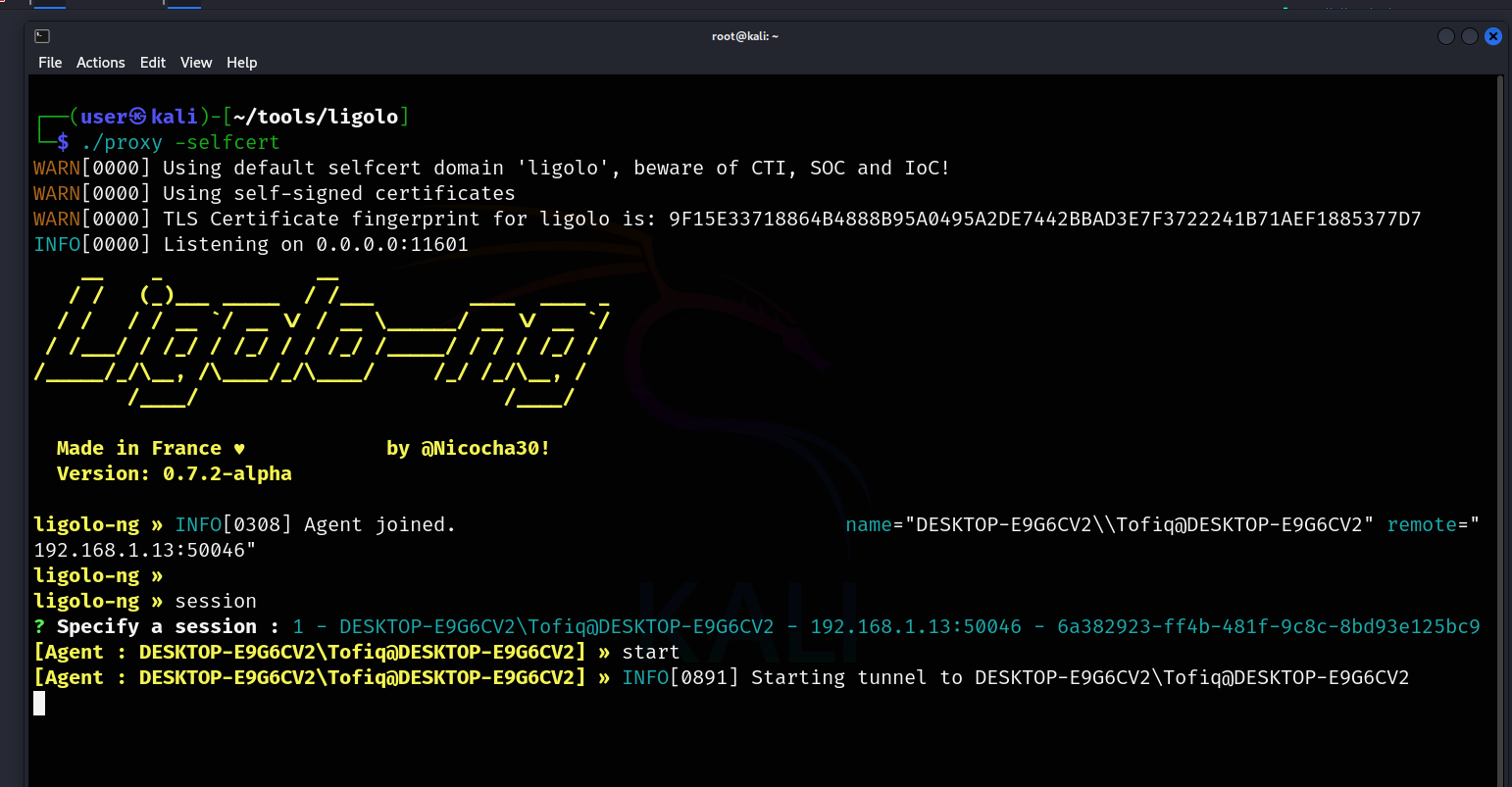Click the terminal vertical scrollbar
1512x787 pixels.
tap(1500, 429)
